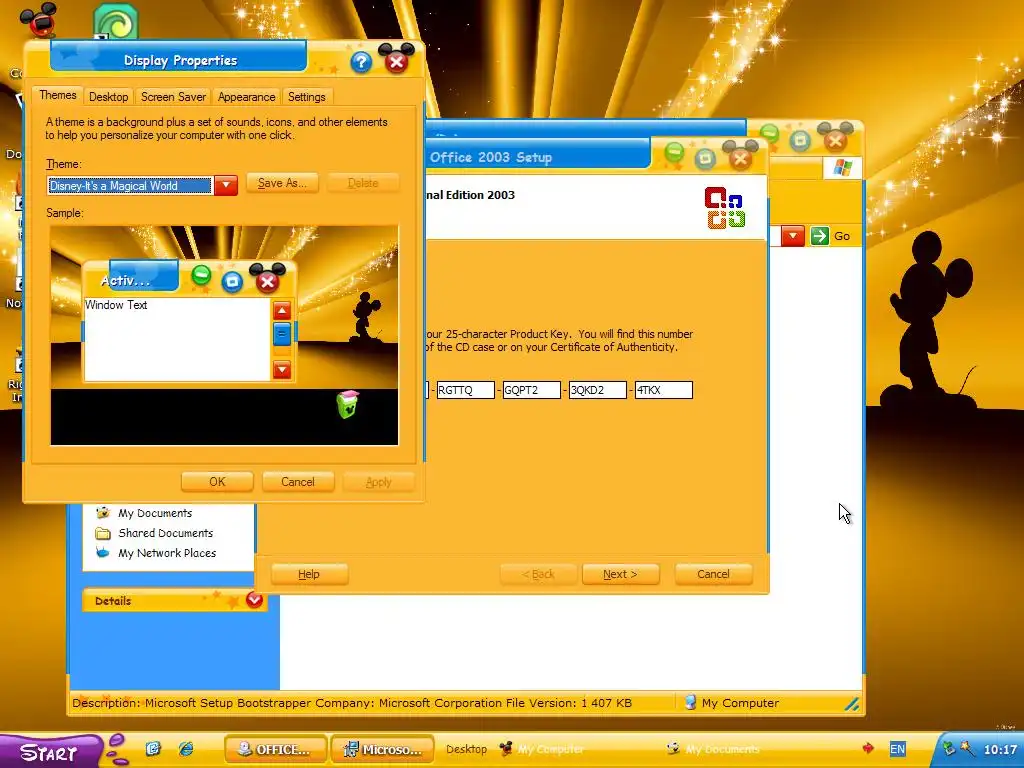Click Next > in Office Setup

(620, 574)
